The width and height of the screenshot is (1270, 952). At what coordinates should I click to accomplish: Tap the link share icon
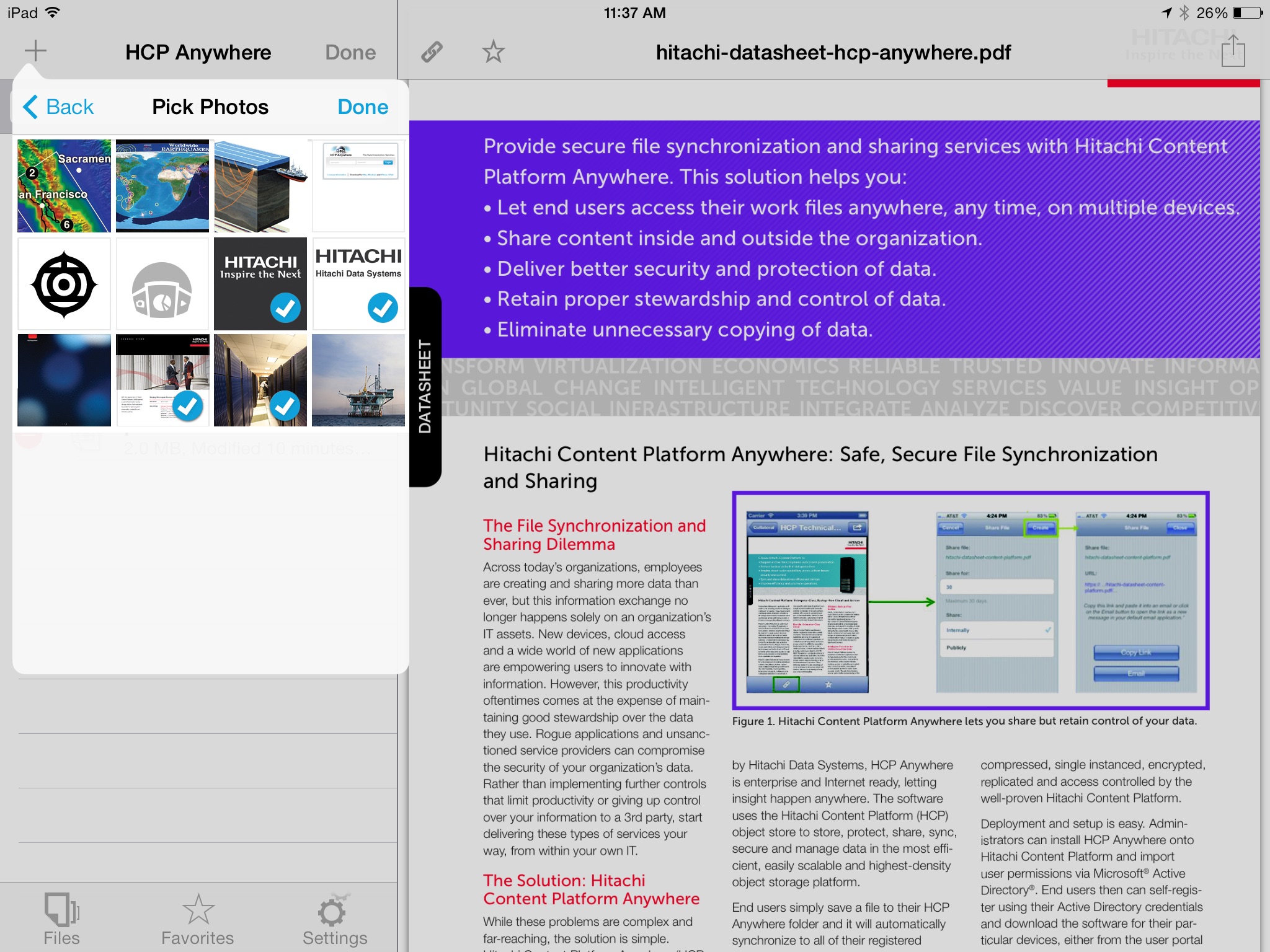point(432,52)
